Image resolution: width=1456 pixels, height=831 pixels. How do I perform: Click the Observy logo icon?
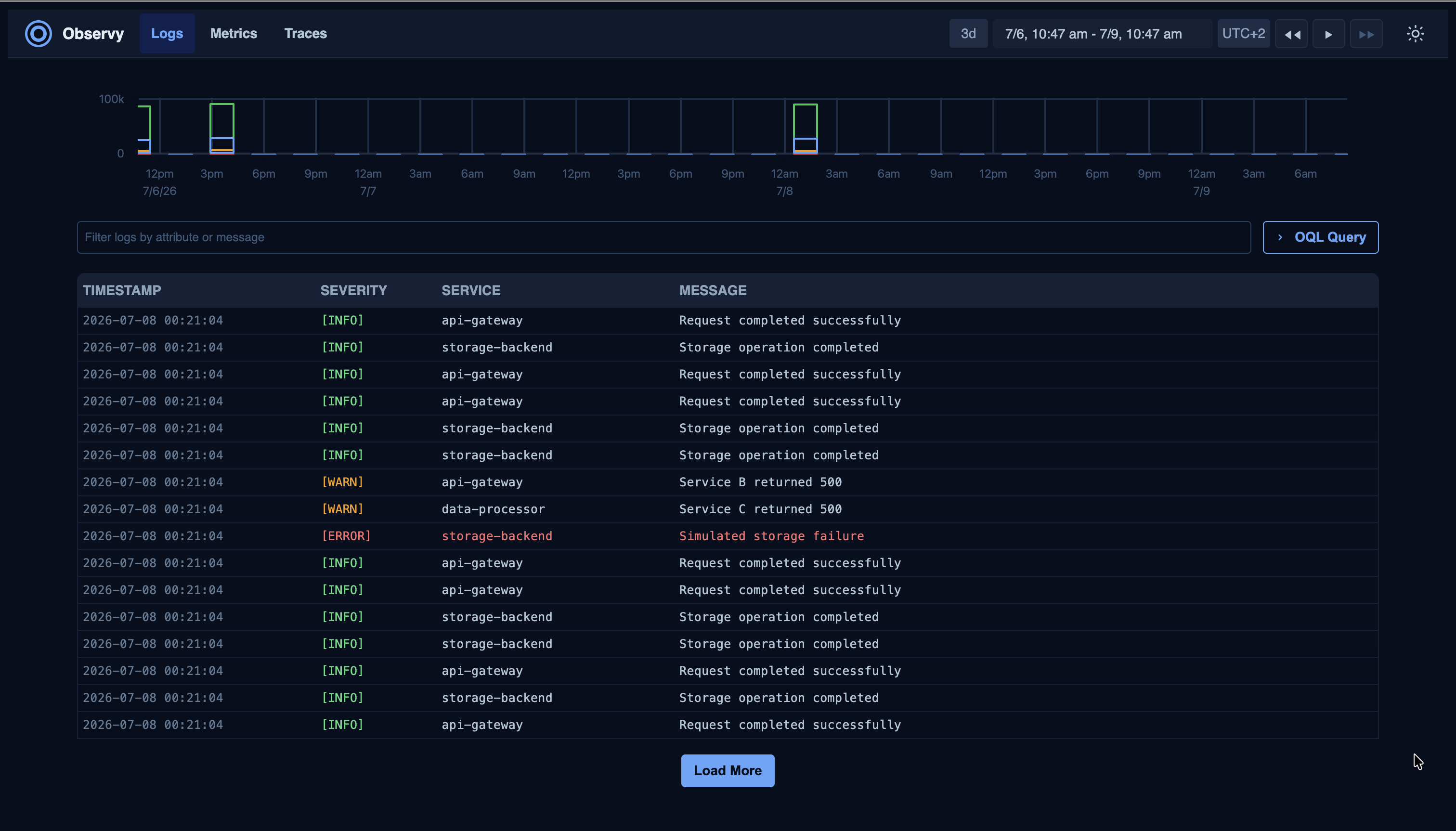[38, 34]
